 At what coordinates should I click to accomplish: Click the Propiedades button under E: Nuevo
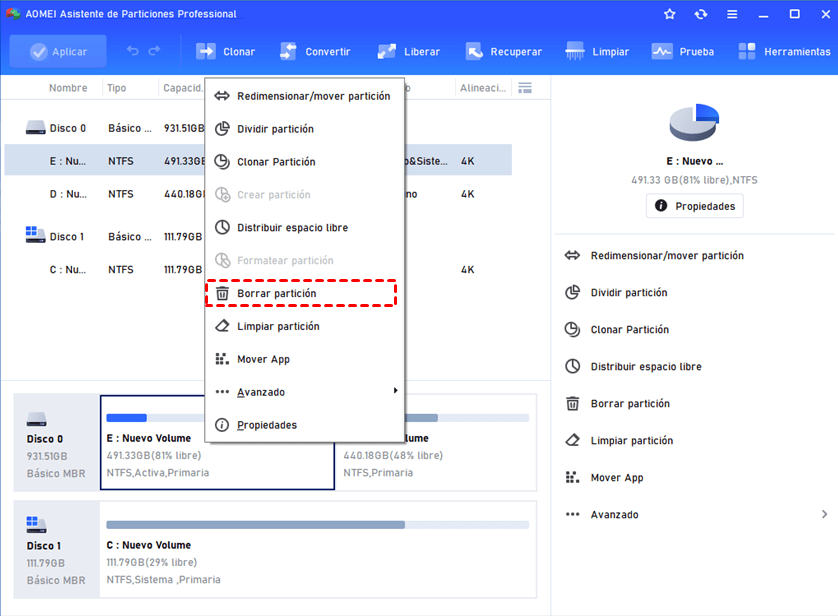click(694, 206)
